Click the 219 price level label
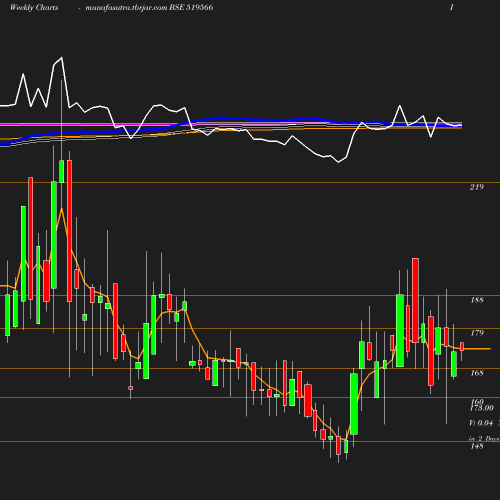 tap(477, 187)
